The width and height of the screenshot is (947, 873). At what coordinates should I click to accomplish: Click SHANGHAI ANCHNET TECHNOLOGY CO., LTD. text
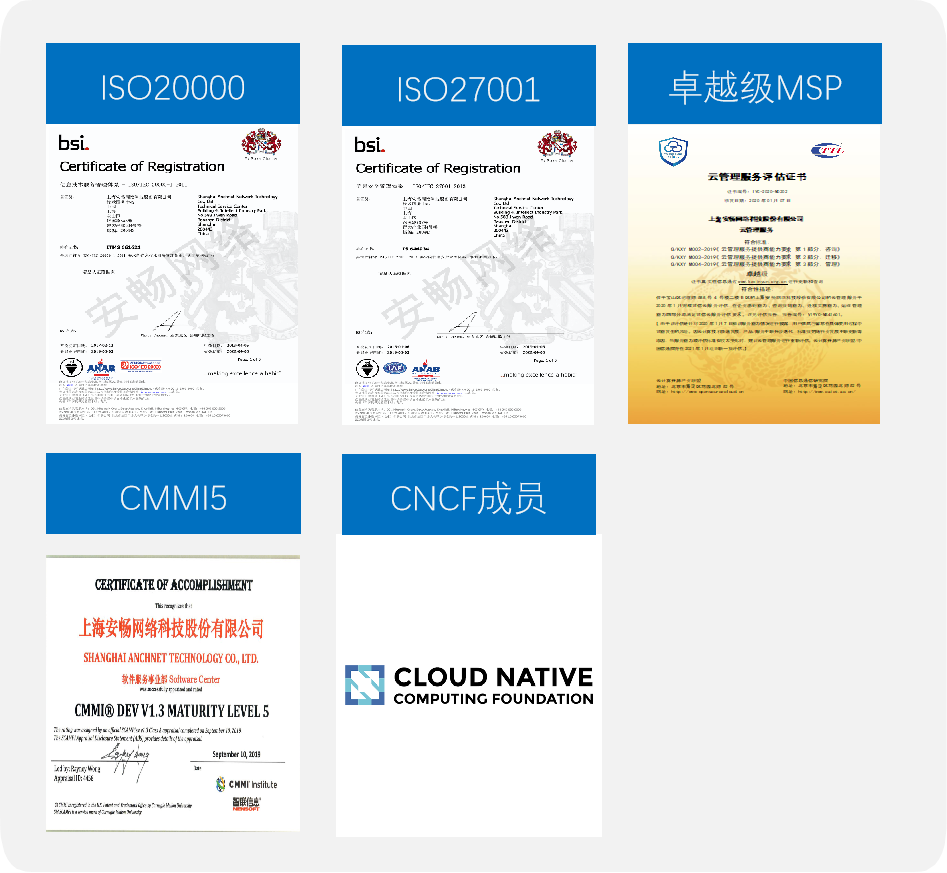[171, 658]
